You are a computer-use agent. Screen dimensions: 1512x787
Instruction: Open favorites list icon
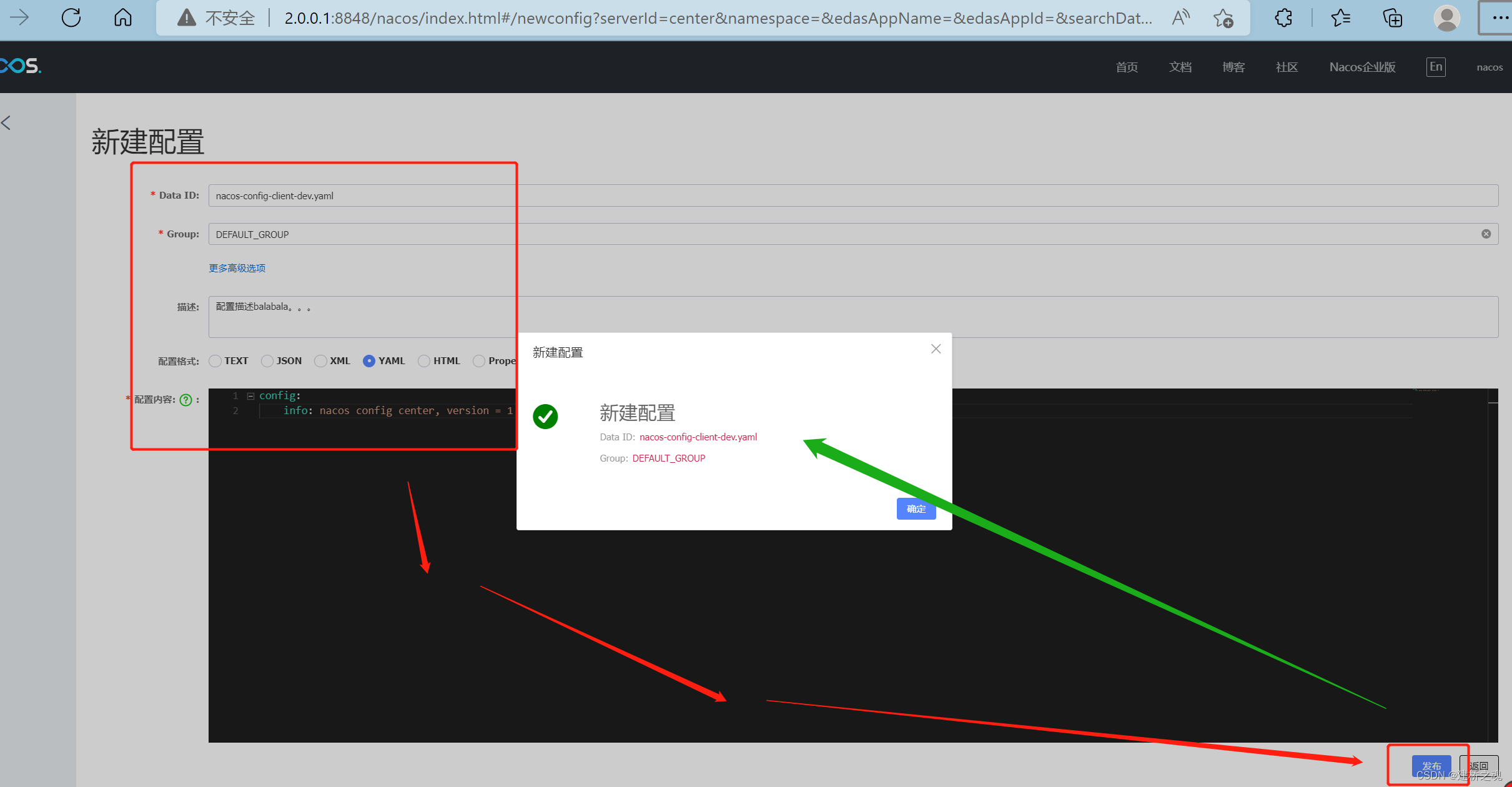(x=1340, y=18)
